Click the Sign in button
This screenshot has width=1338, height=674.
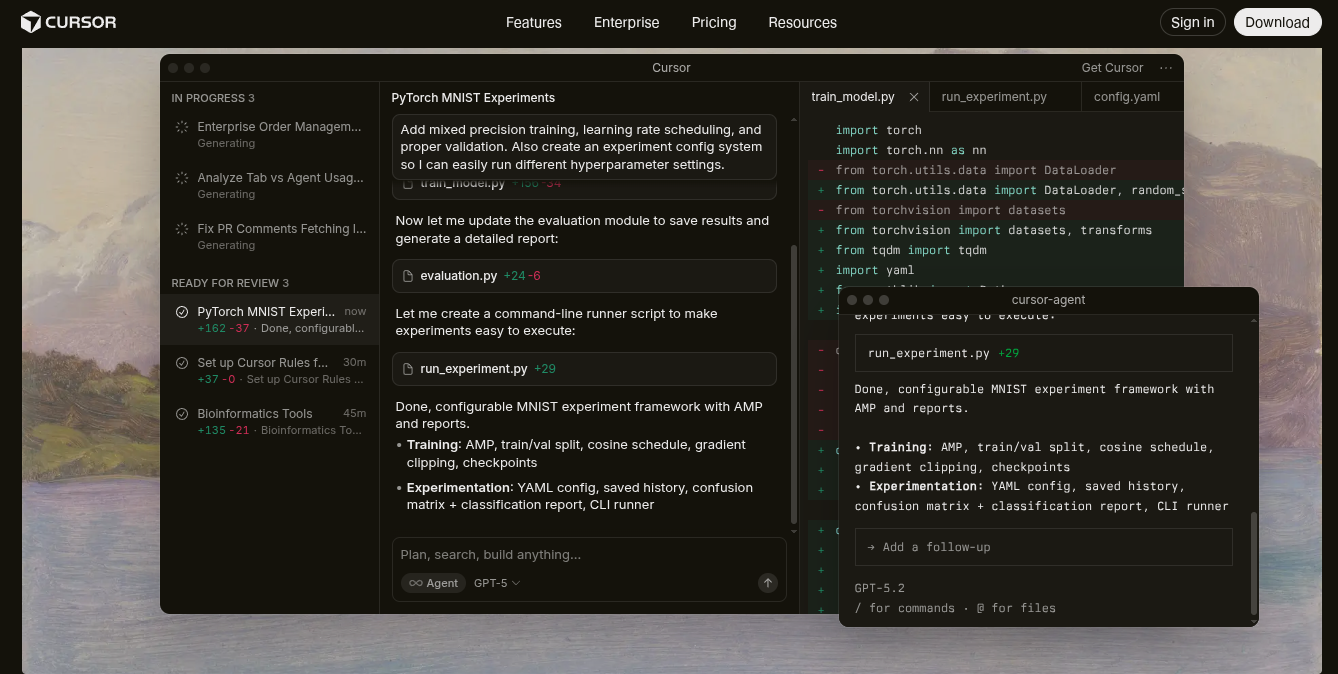tap(1192, 22)
